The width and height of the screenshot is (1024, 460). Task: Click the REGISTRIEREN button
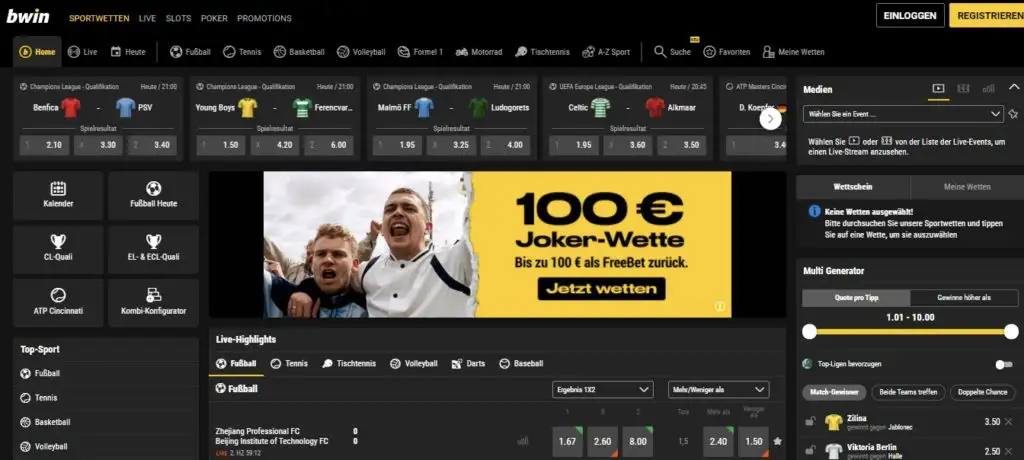987,16
